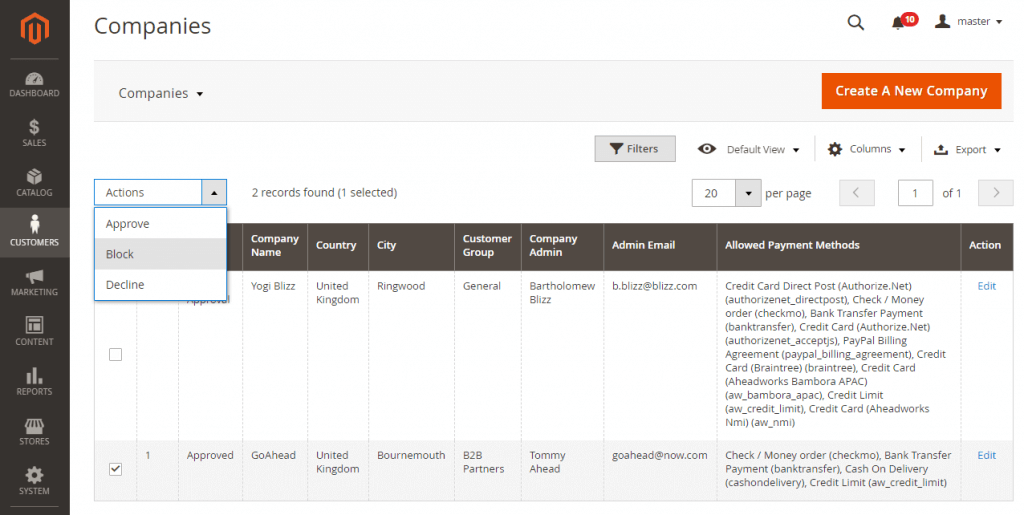Open the Catalog sidebar section

(x=34, y=183)
